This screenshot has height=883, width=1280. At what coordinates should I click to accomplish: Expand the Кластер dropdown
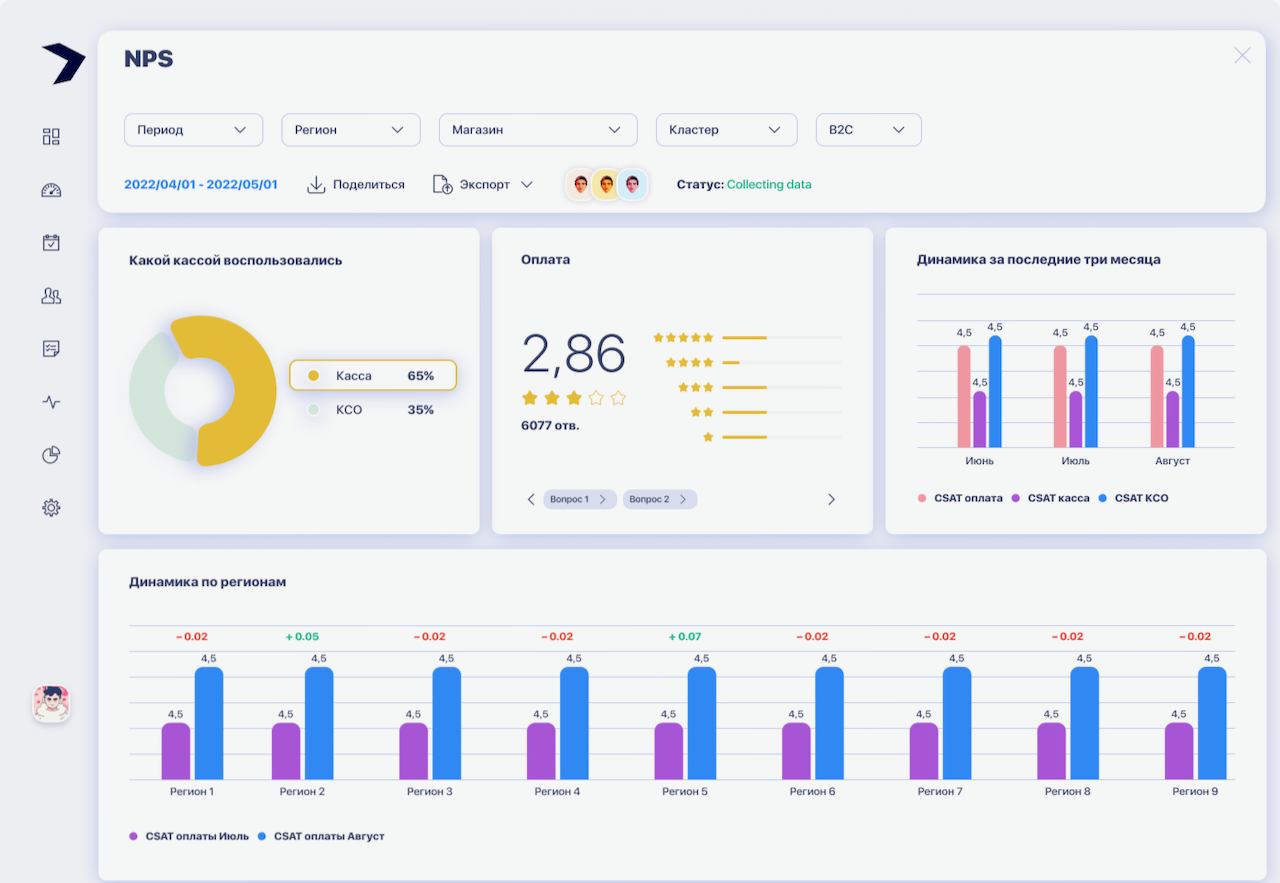click(x=726, y=130)
